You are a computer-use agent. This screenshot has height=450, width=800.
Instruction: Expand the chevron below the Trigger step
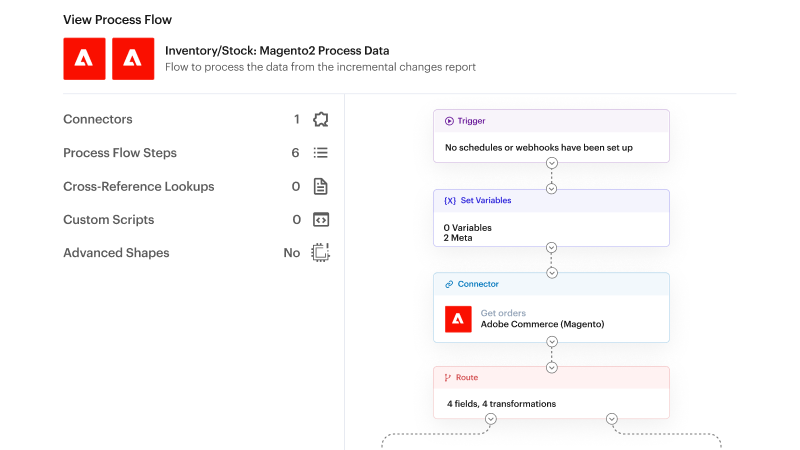[551, 162]
